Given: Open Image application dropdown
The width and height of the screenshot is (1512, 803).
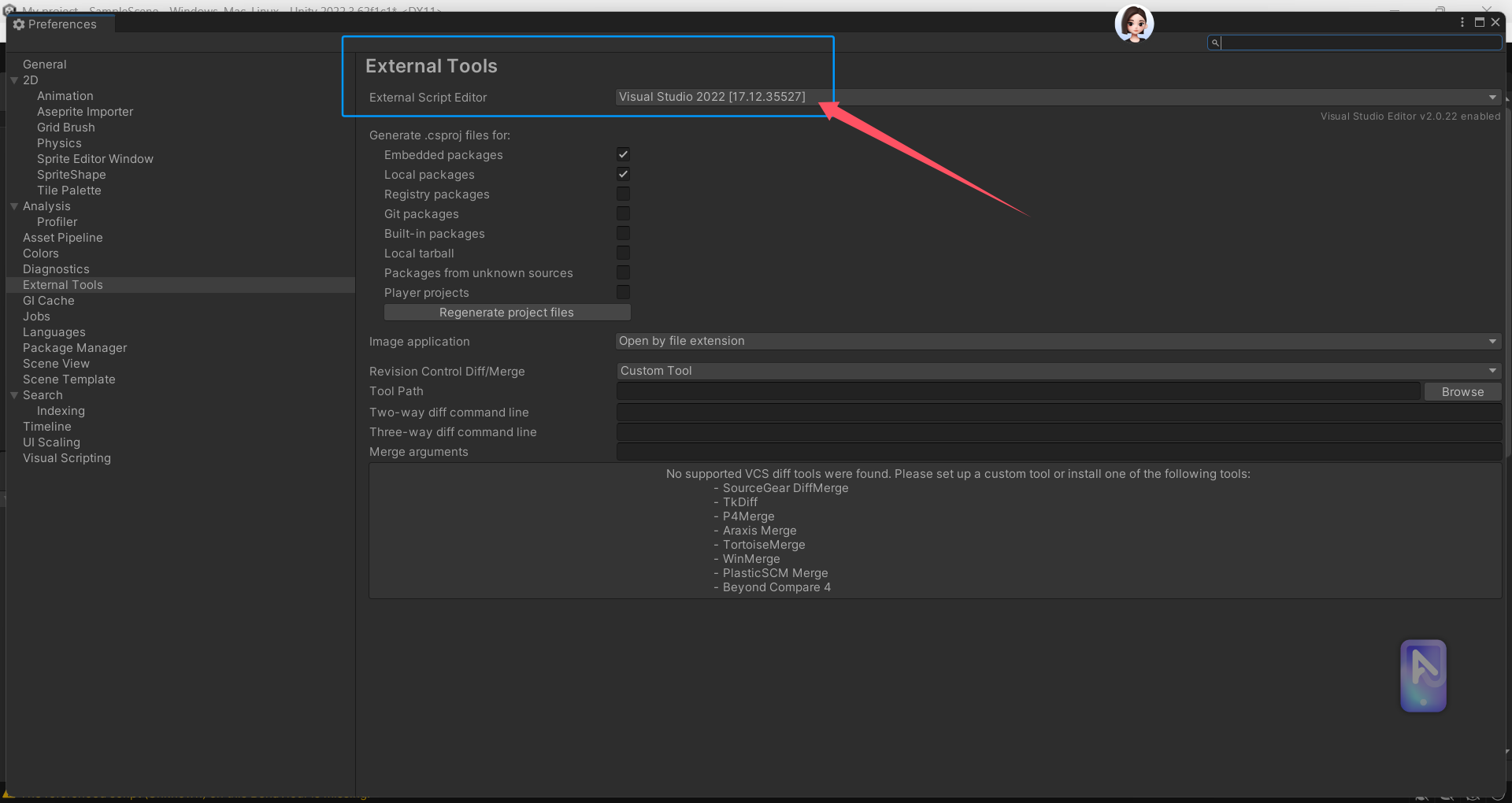Looking at the screenshot, I should 1058,341.
